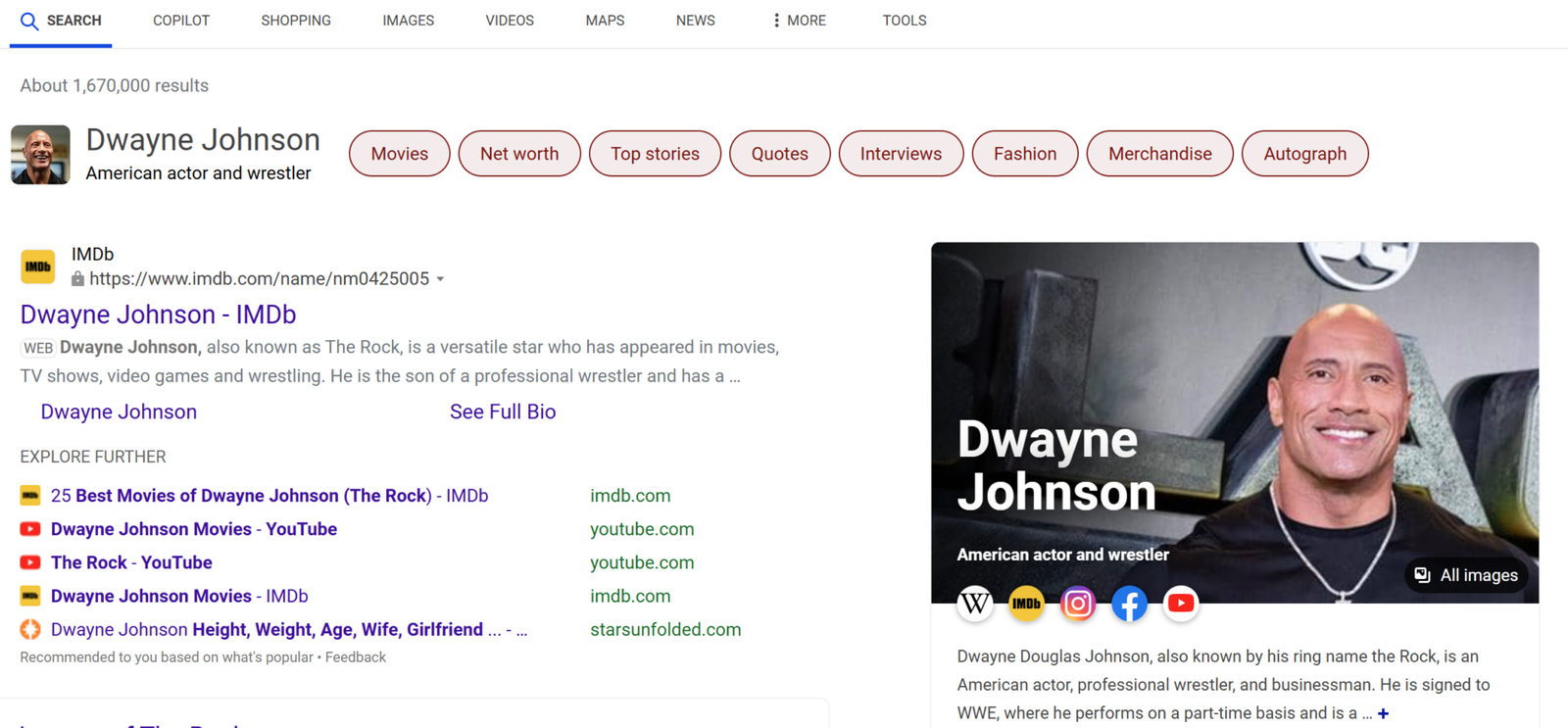Open the Instagram profile icon

(1078, 604)
